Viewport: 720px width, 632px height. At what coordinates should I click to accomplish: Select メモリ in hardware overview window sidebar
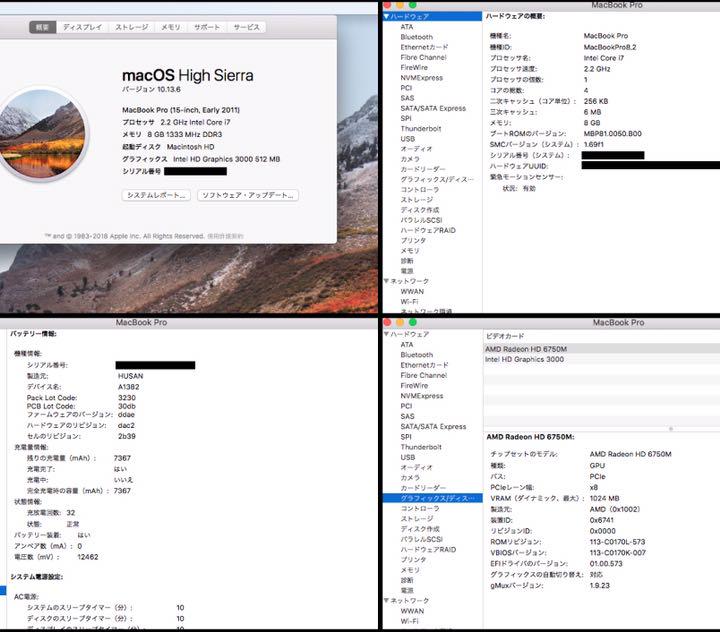[410, 250]
